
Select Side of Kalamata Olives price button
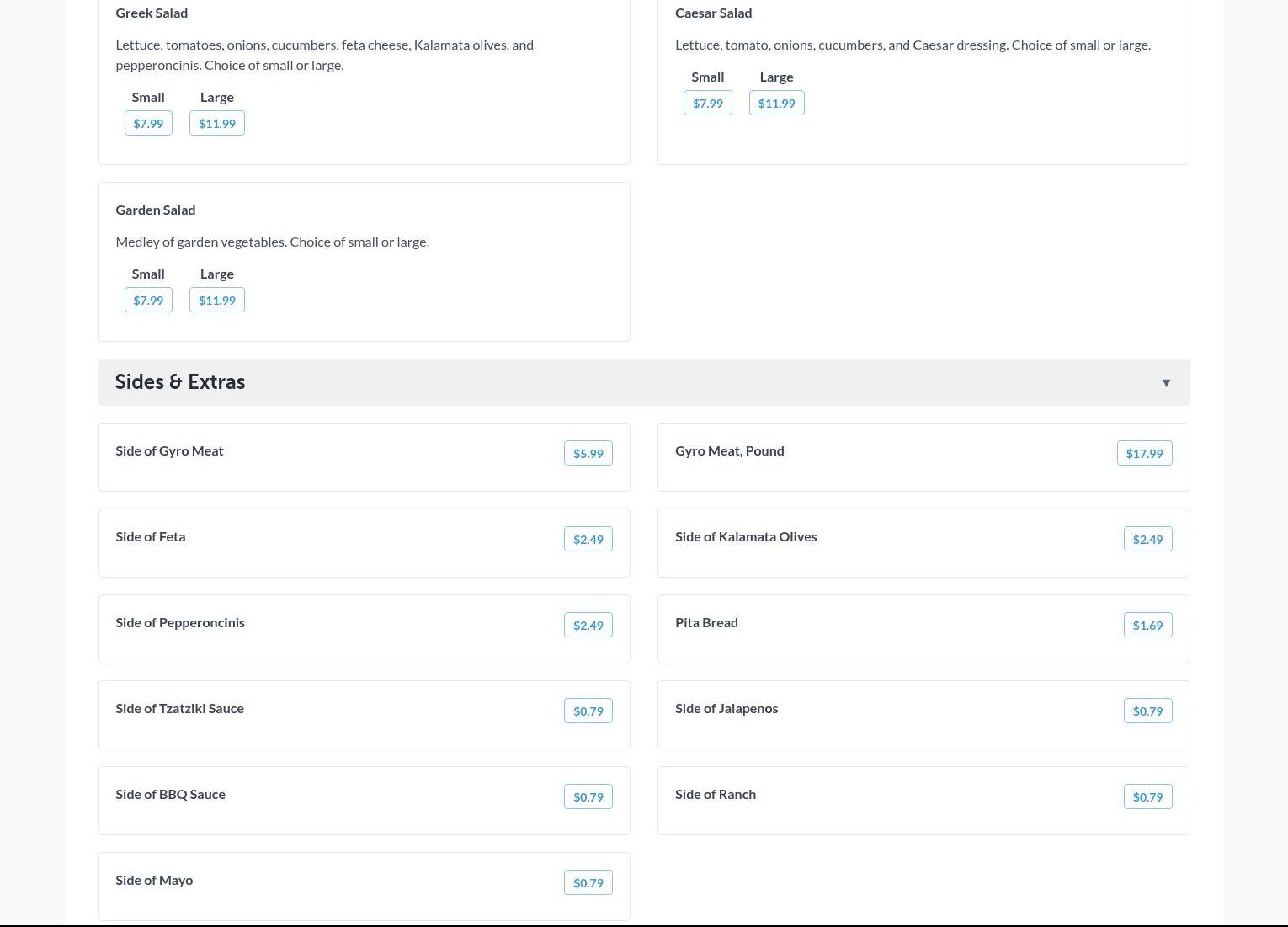tap(1147, 540)
